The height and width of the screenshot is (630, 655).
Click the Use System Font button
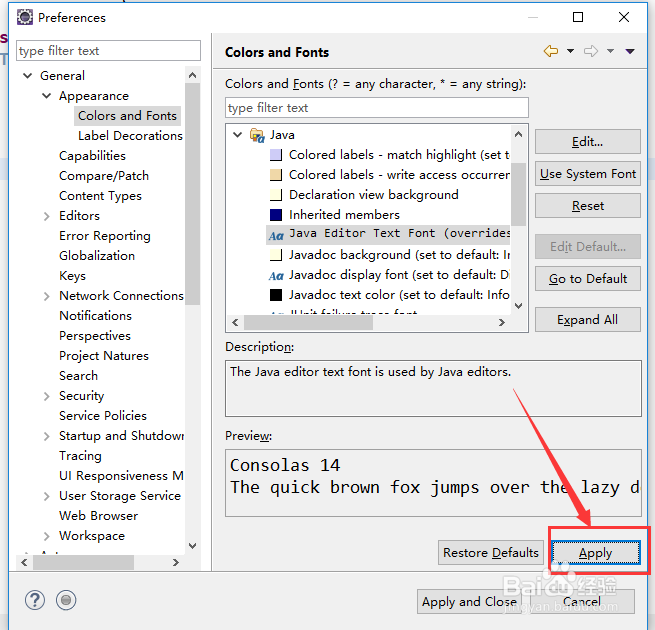(x=587, y=174)
